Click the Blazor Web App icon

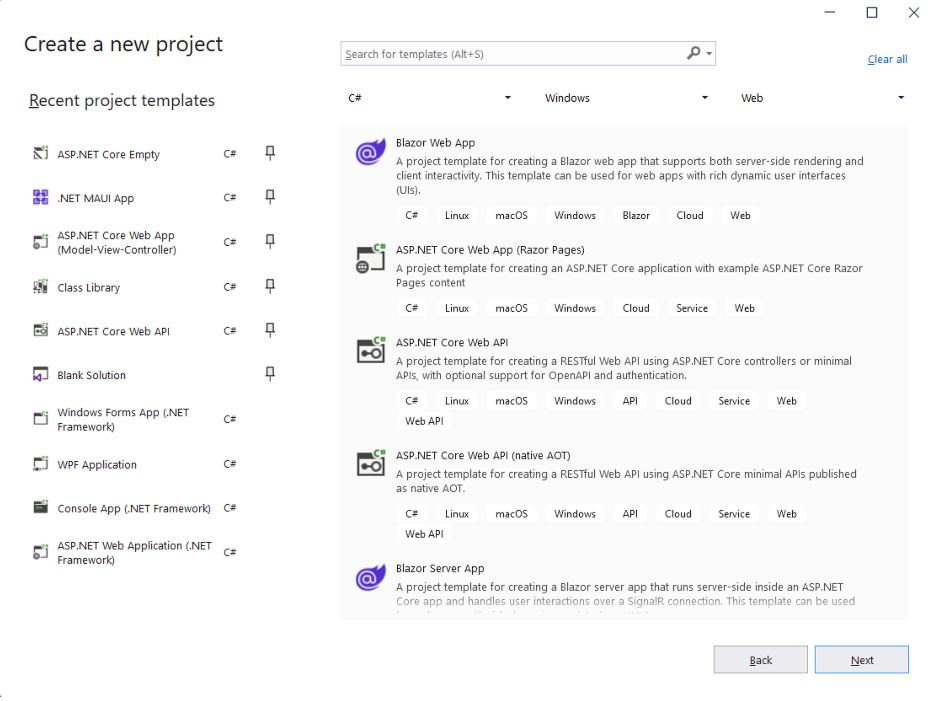(x=370, y=153)
